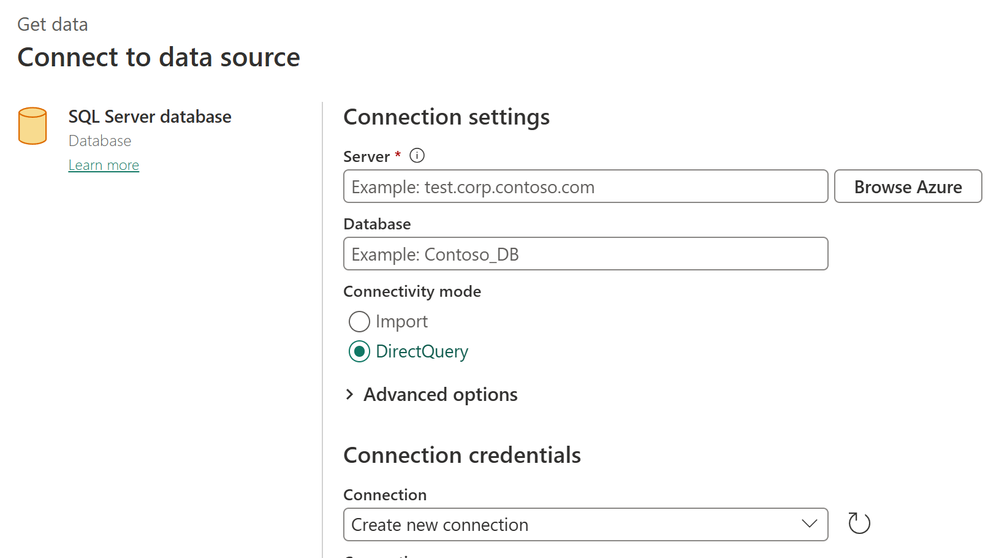Click the SQL Server database title
999x558 pixels.
(x=150, y=117)
